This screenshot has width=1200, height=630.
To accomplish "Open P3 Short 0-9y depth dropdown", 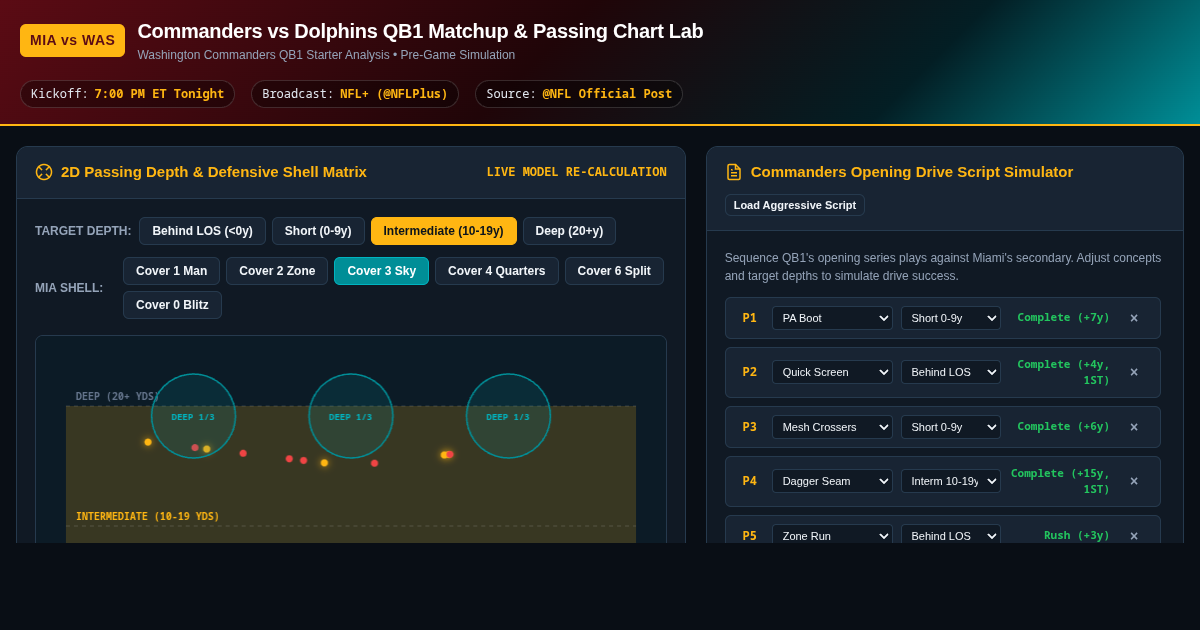I will 951,427.
